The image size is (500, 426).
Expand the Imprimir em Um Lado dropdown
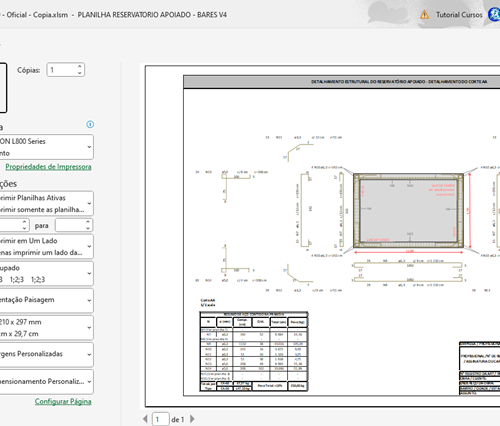coord(46,246)
